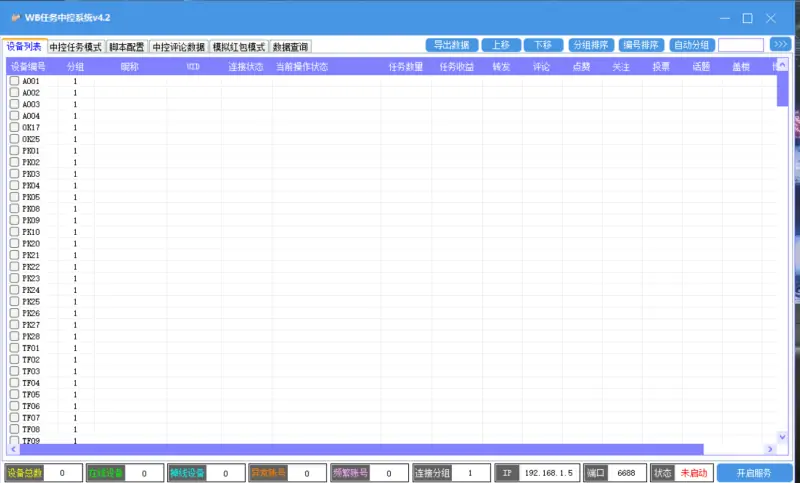Image resolution: width=800 pixels, height=483 pixels.
Task: Select the TF03 device checkbox
Action: coord(14,371)
